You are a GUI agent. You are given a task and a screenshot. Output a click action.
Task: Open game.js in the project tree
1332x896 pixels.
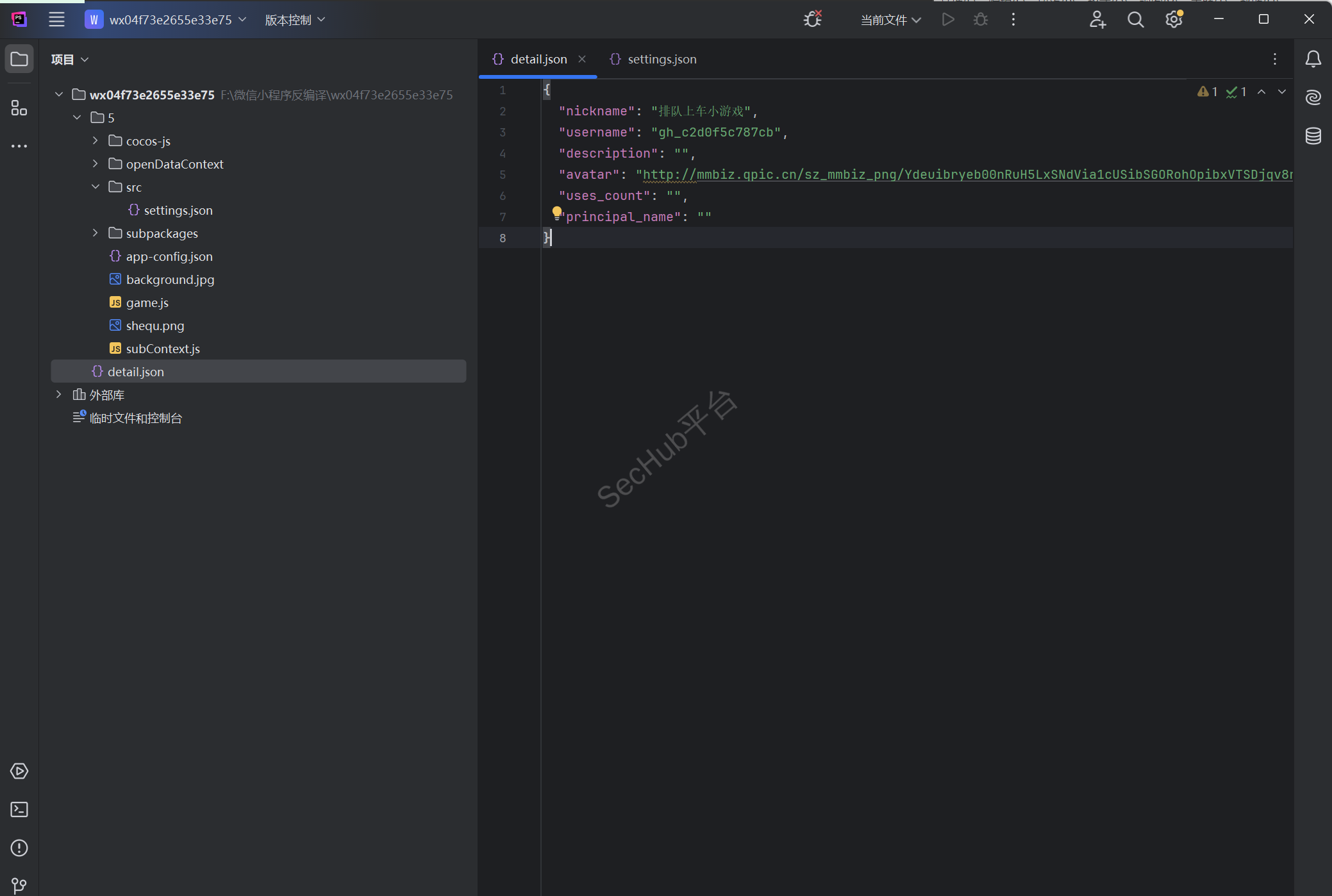click(147, 303)
